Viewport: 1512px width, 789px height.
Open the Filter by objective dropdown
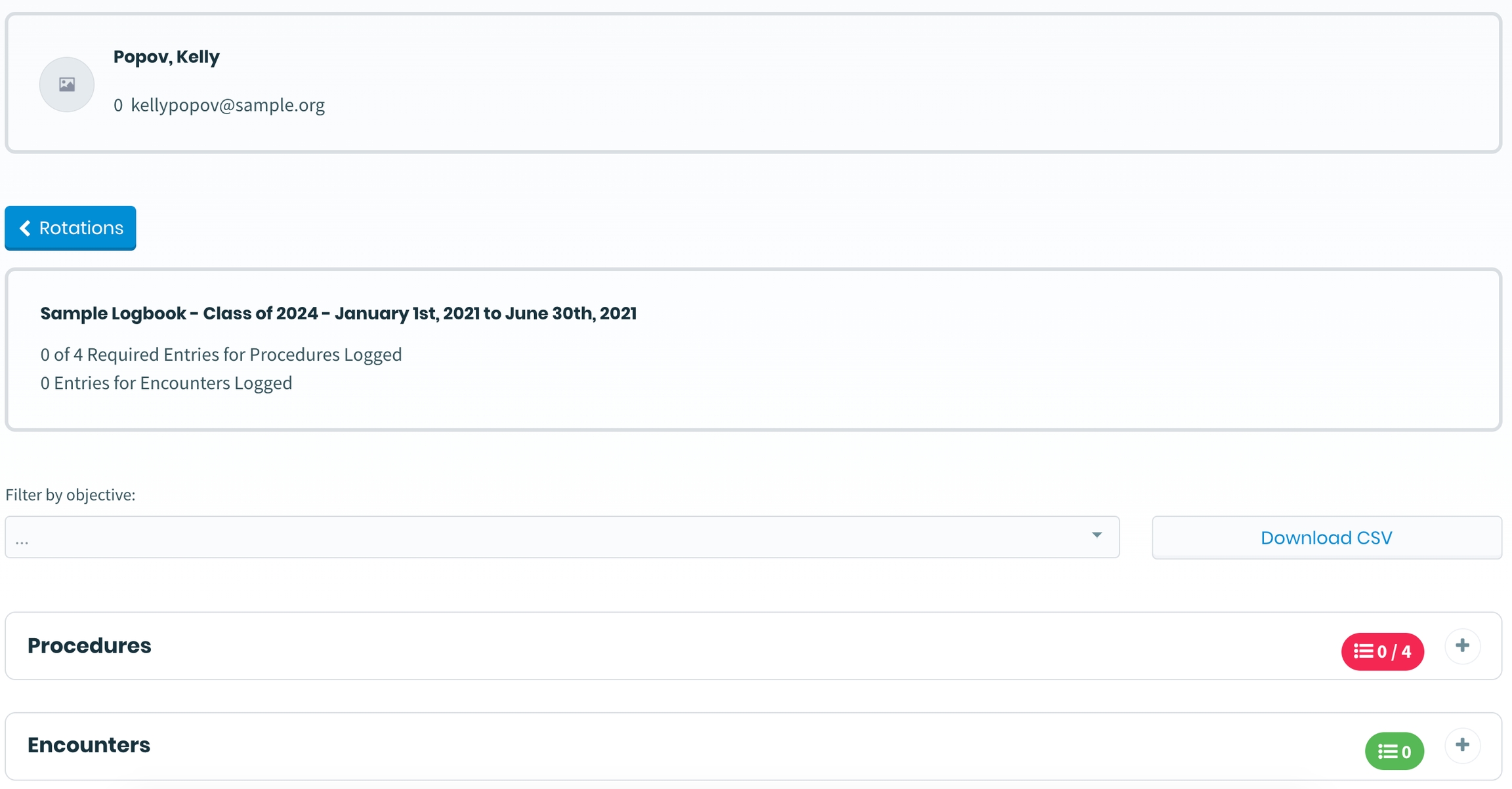click(562, 537)
